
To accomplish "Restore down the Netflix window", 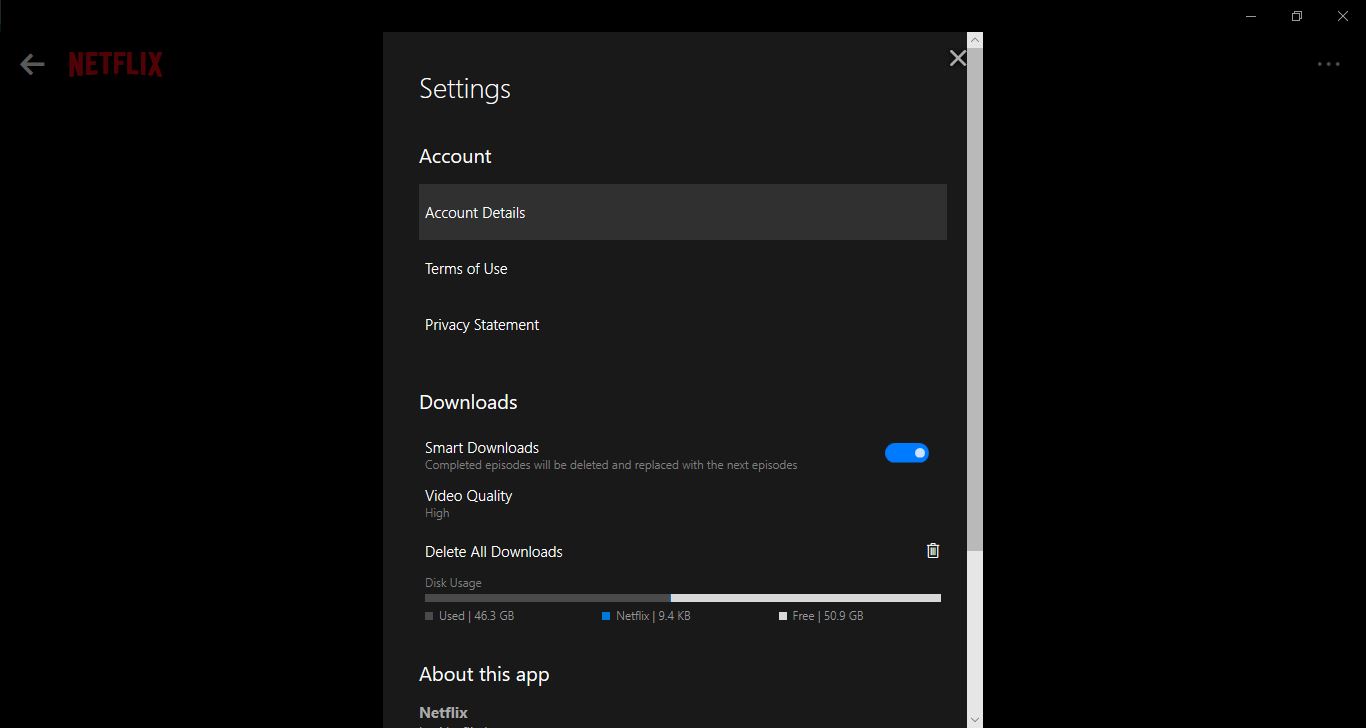I will point(1297,16).
